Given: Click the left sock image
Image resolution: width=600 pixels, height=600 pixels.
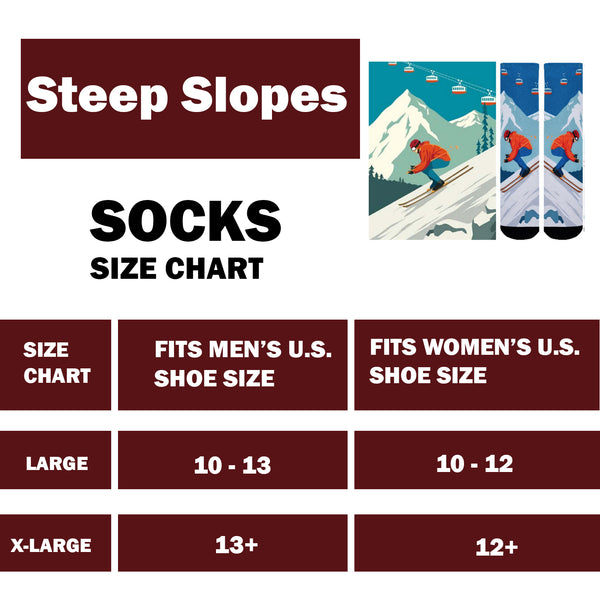Looking at the screenshot, I should click(520, 150).
